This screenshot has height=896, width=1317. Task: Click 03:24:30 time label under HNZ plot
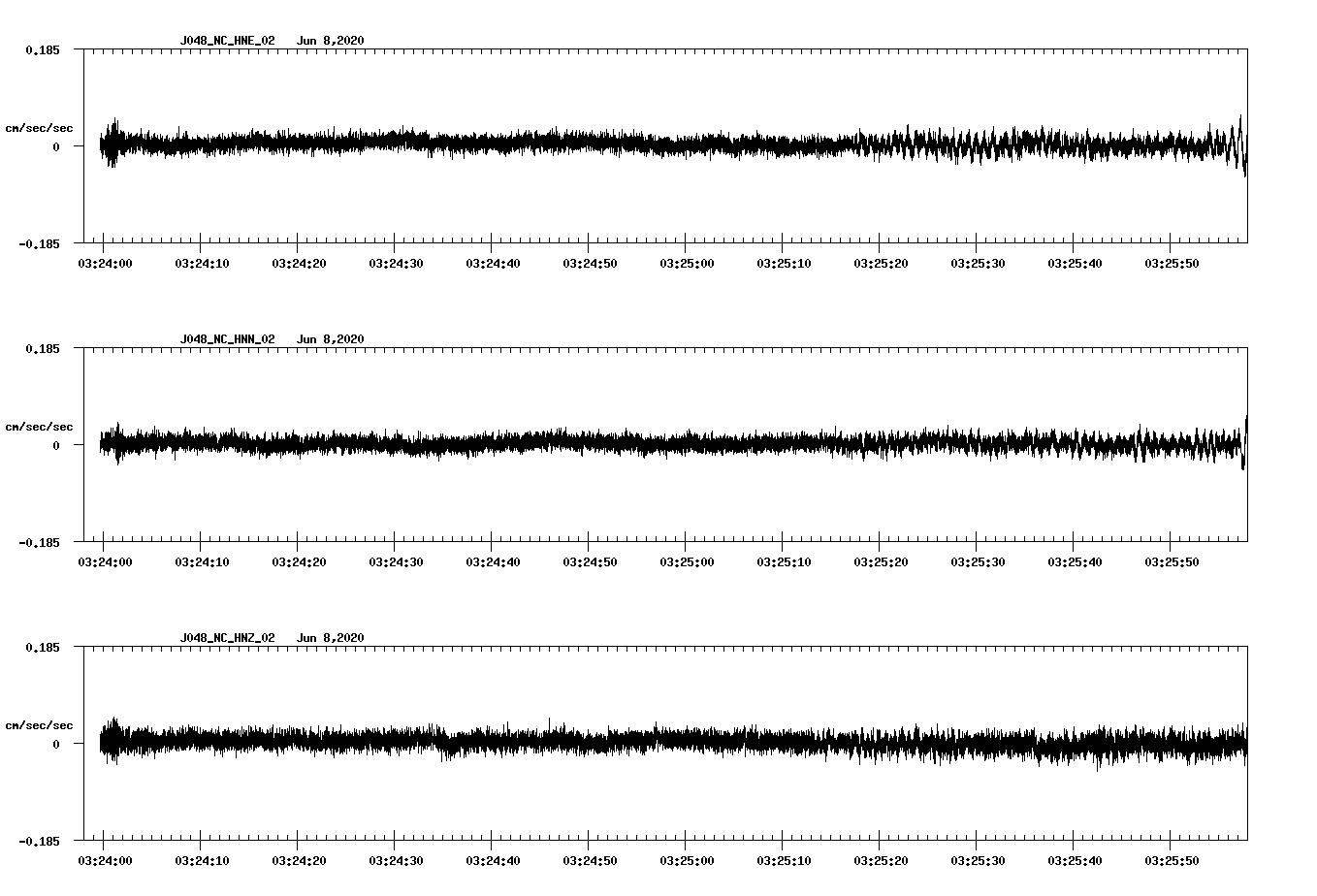(395, 860)
